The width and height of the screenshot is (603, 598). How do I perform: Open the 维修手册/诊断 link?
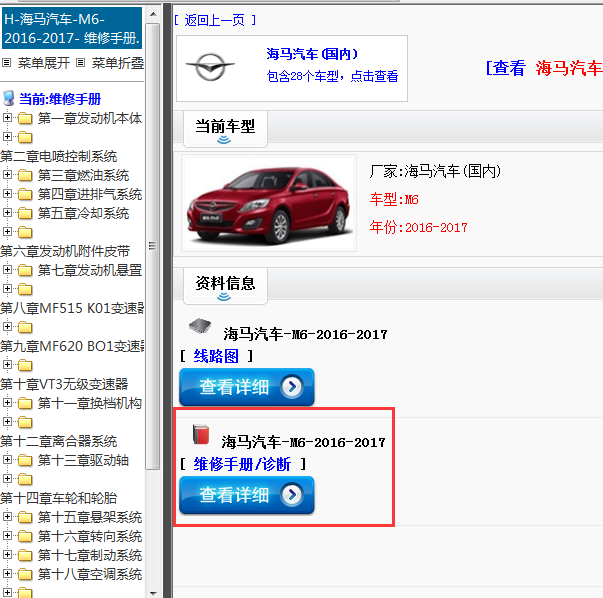pyautogui.click(x=242, y=464)
